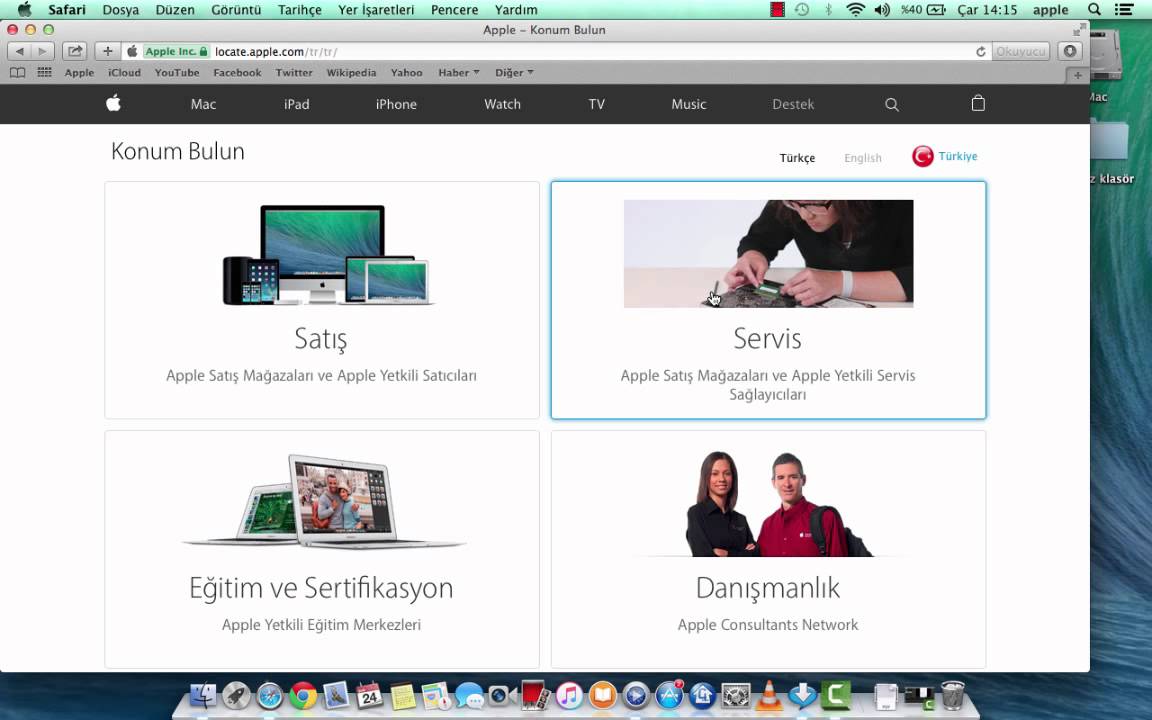
Task: Open the Share button in Safari toolbar
Action: (x=75, y=51)
